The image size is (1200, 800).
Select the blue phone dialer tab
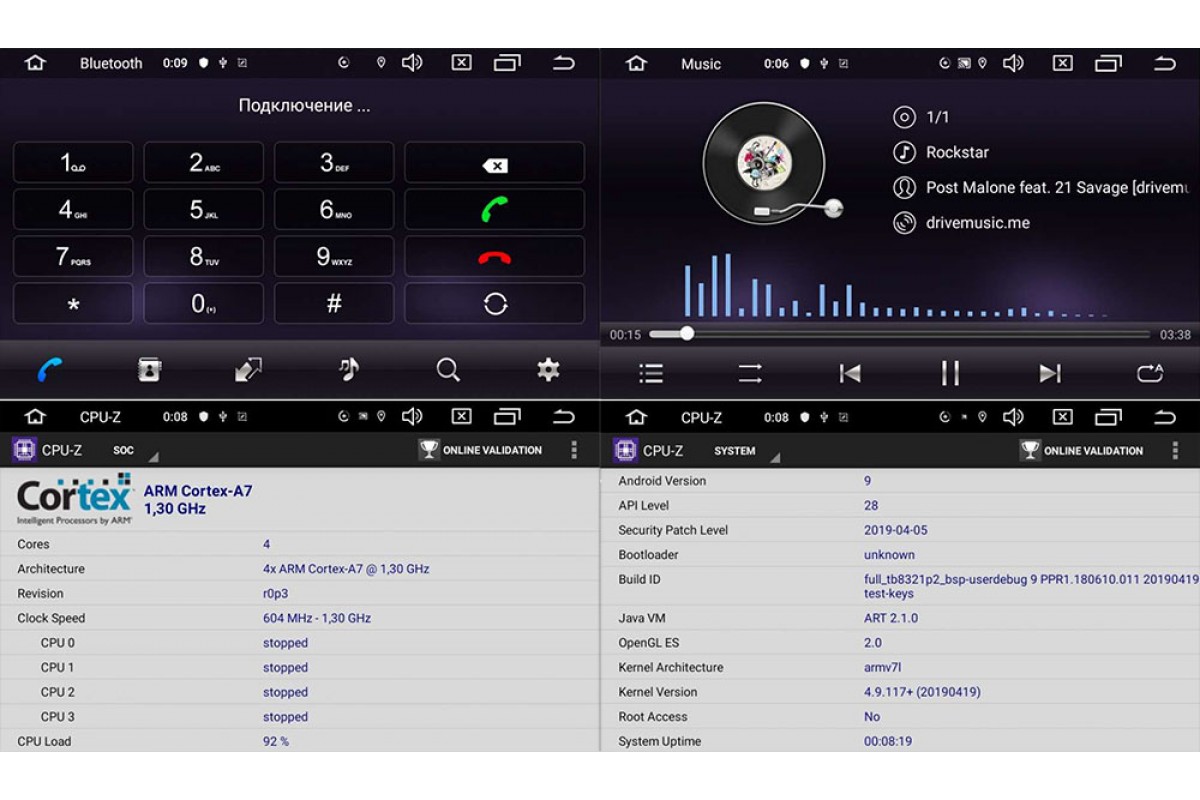[x=50, y=370]
